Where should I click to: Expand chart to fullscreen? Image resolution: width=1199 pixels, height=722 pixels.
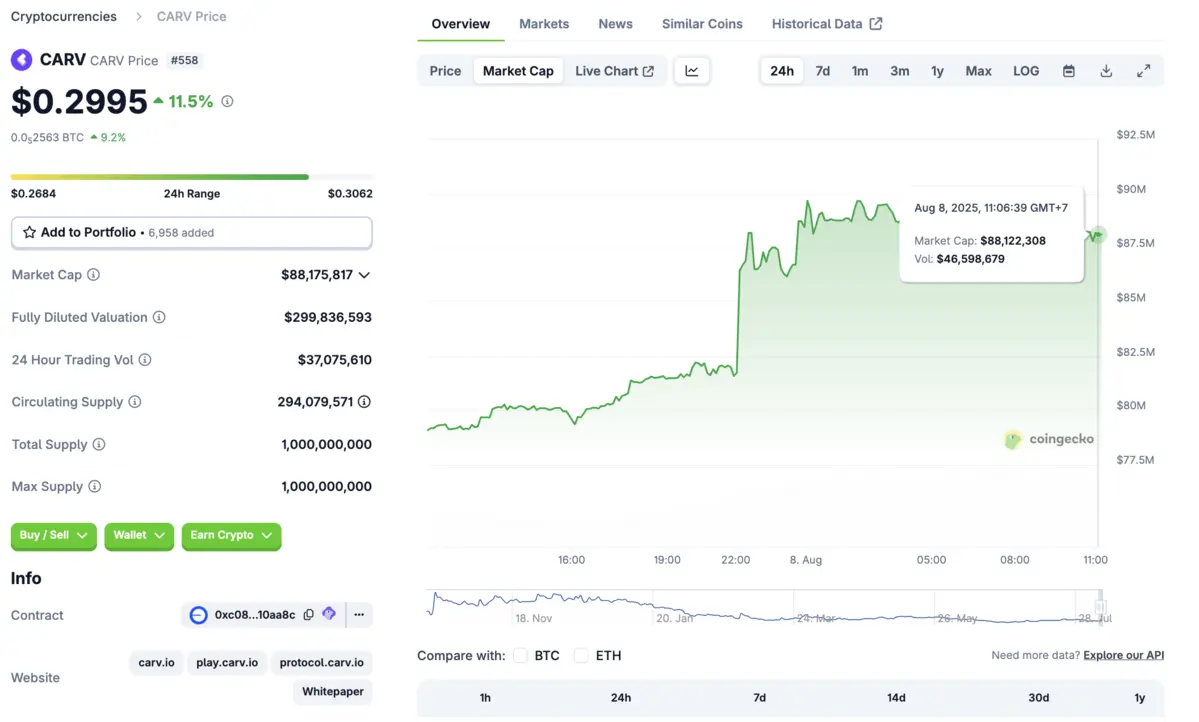coord(1143,71)
